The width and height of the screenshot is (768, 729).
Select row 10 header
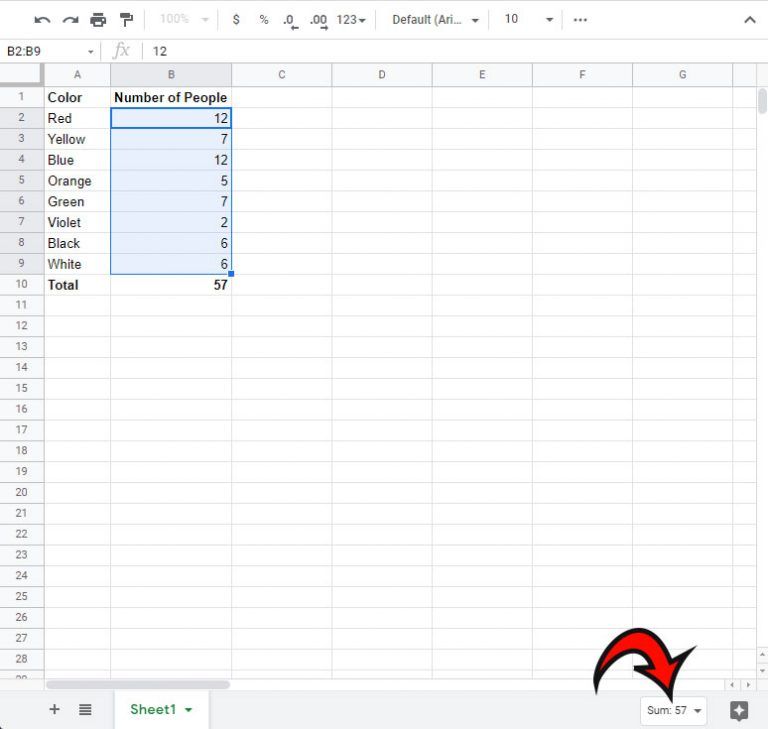pyautogui.click(x=22, y=284)
